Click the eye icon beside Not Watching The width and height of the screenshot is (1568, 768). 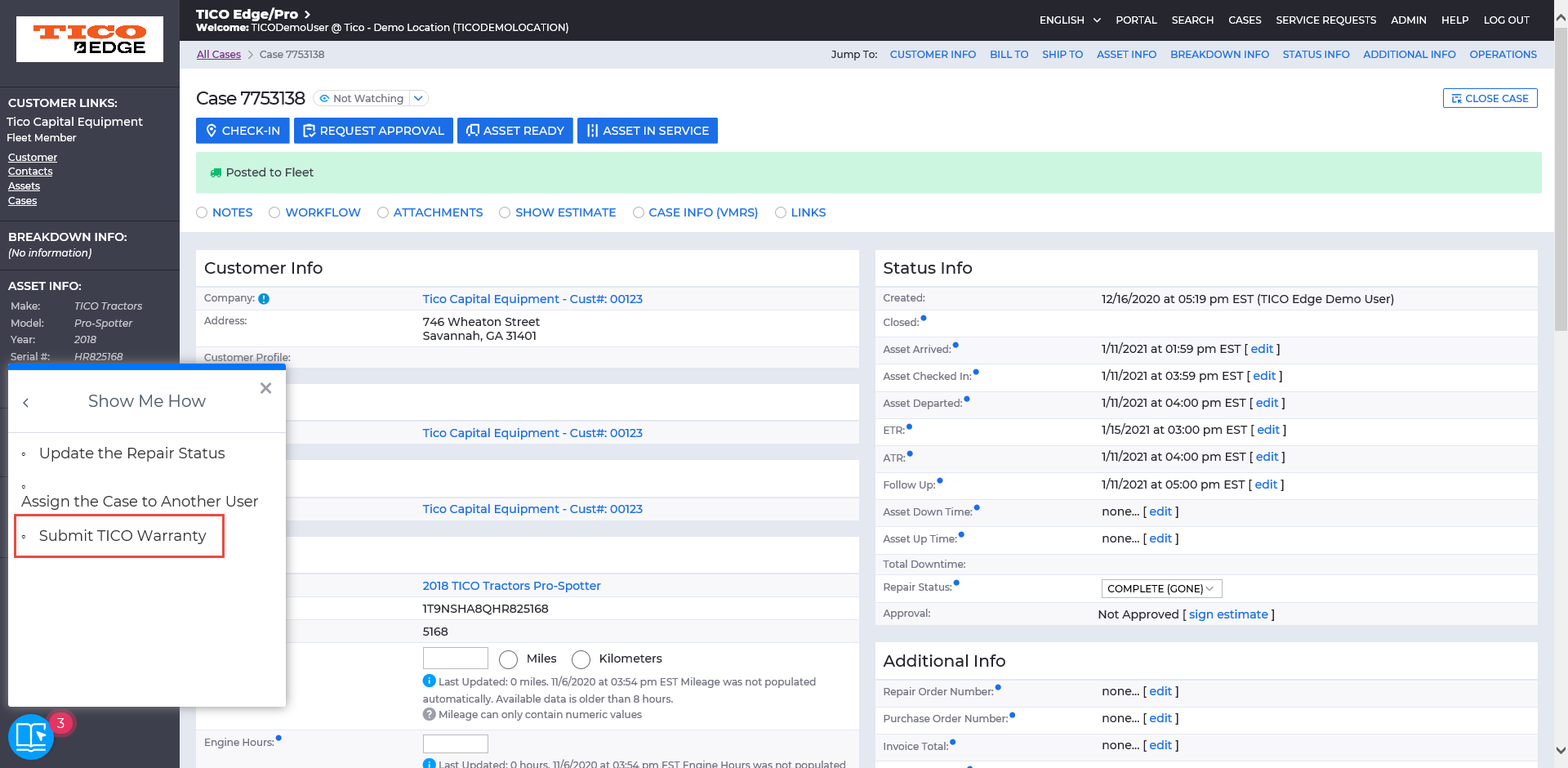(324, 98)
